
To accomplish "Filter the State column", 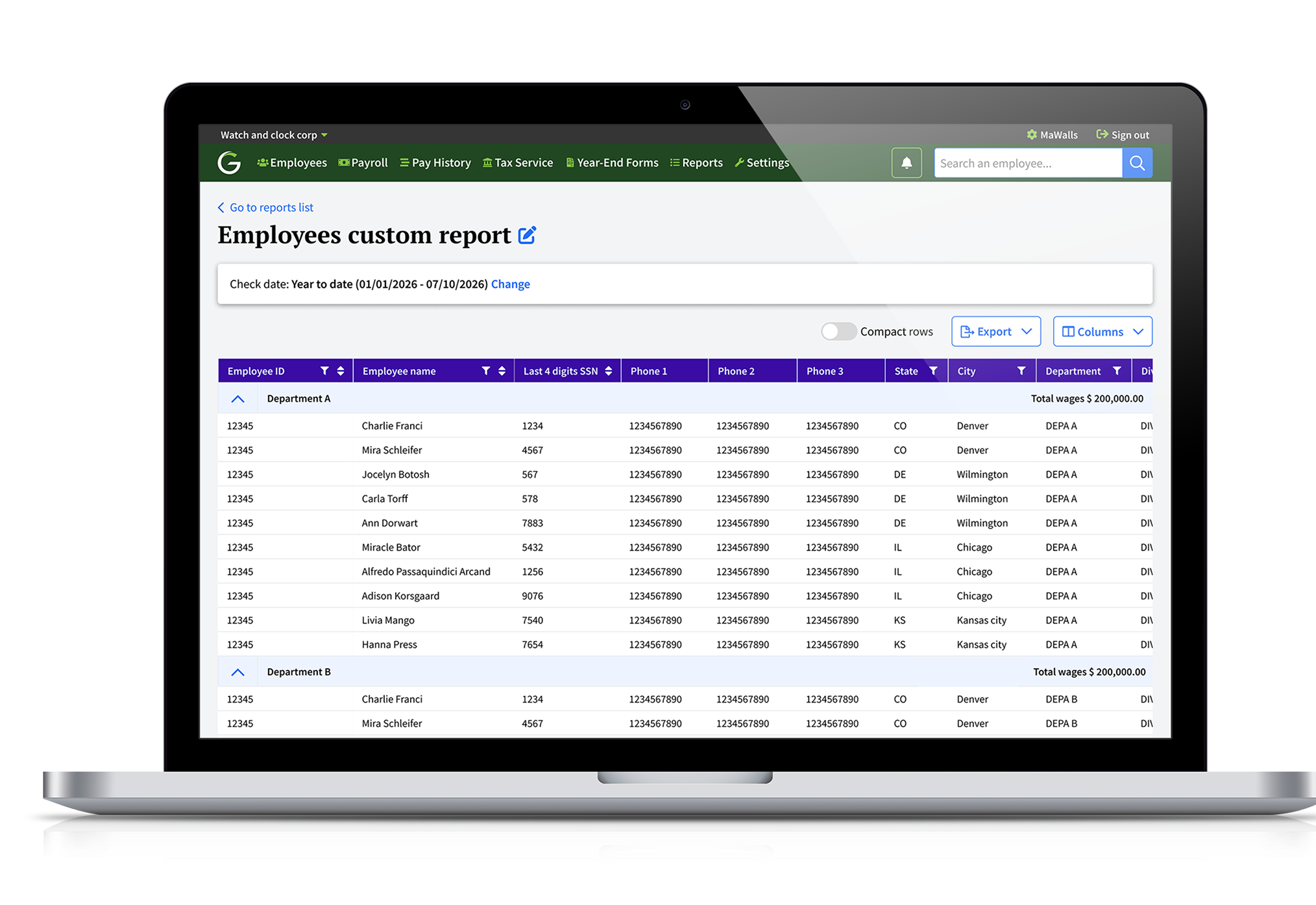I will (x=933, y=371).
